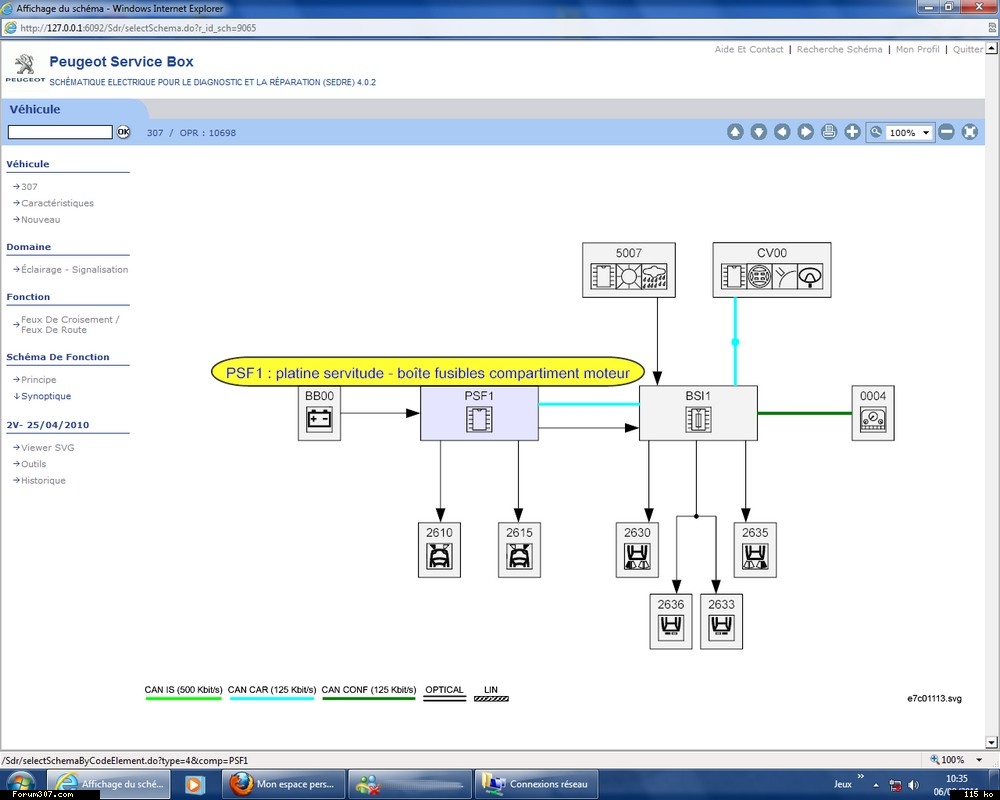Pan the schematic right with arrow icon

point(805,132)
